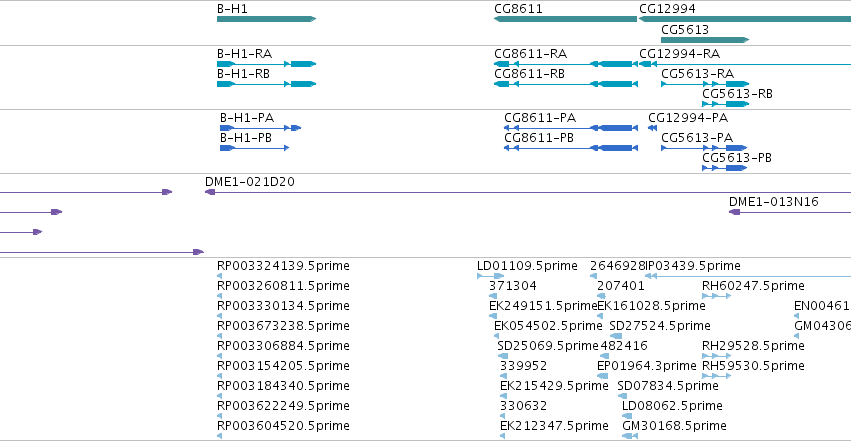Select the EK212347.5prime EST label
The width and height of the screenshot is (851, 441).
[554, 426]
